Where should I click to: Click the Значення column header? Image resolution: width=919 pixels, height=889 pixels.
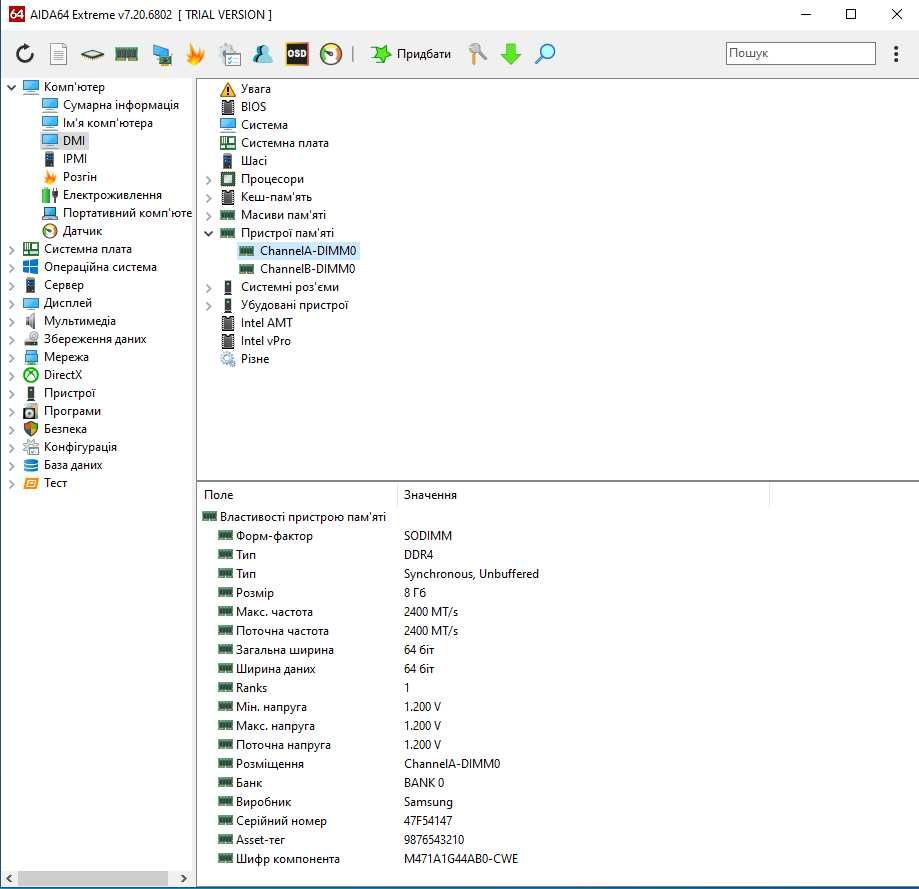point(583,495)
